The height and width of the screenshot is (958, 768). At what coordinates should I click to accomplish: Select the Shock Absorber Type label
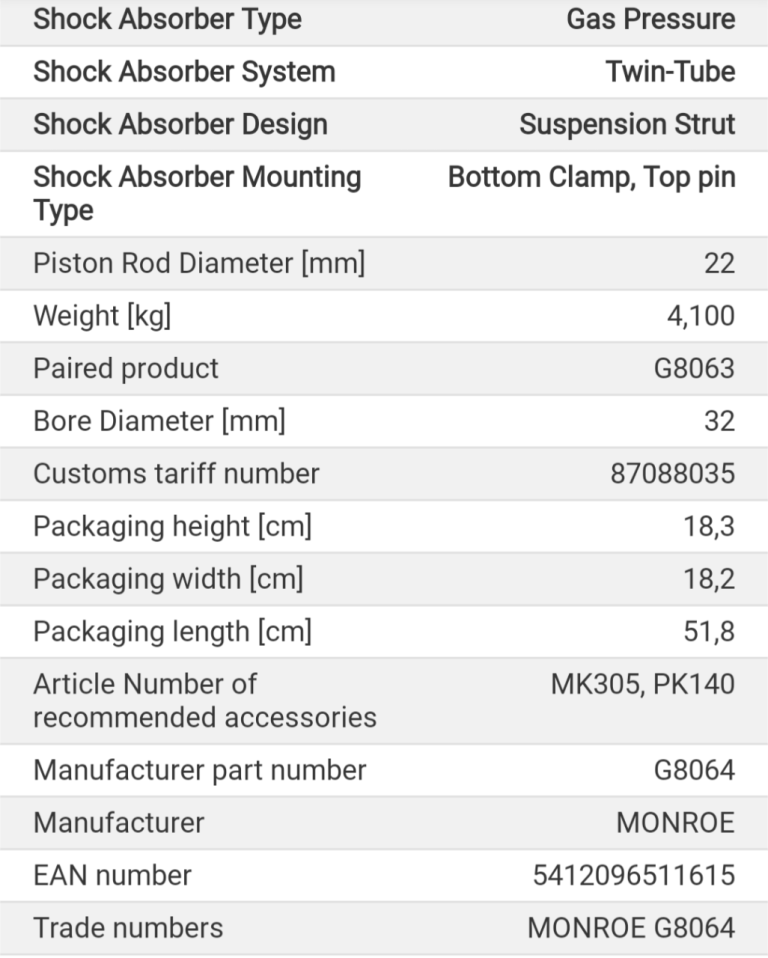pos(167,19)
